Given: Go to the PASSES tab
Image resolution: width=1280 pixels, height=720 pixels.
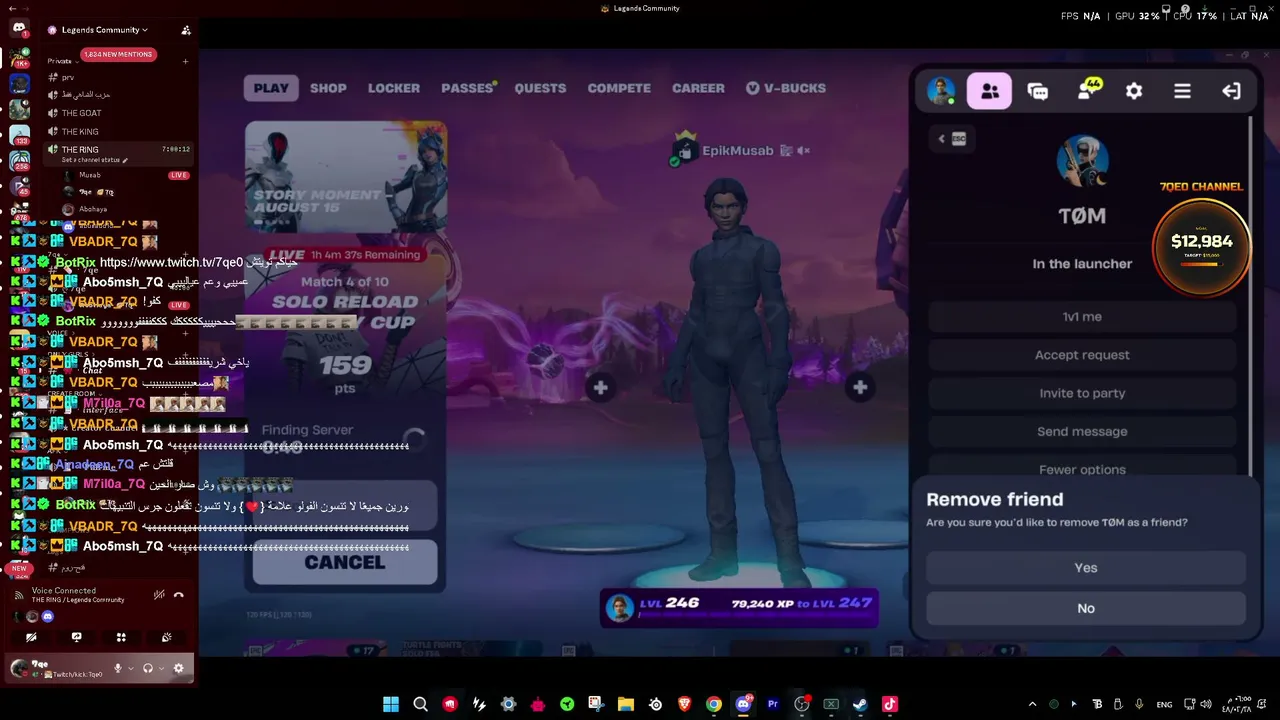Looking at the screenshot, I should (x=468, y=88).
